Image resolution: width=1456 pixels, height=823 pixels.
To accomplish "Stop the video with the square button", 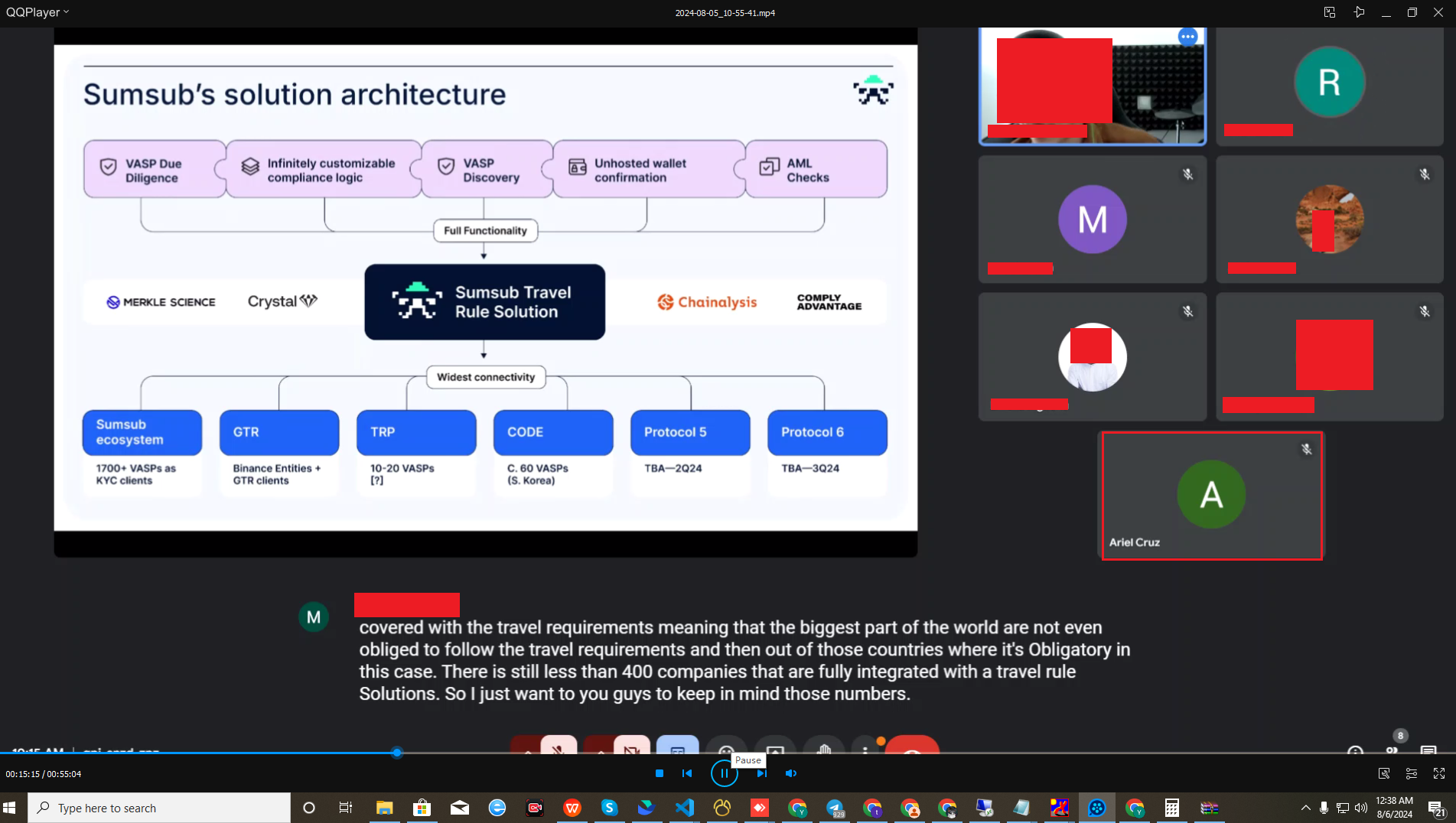I will pos(660,773).
